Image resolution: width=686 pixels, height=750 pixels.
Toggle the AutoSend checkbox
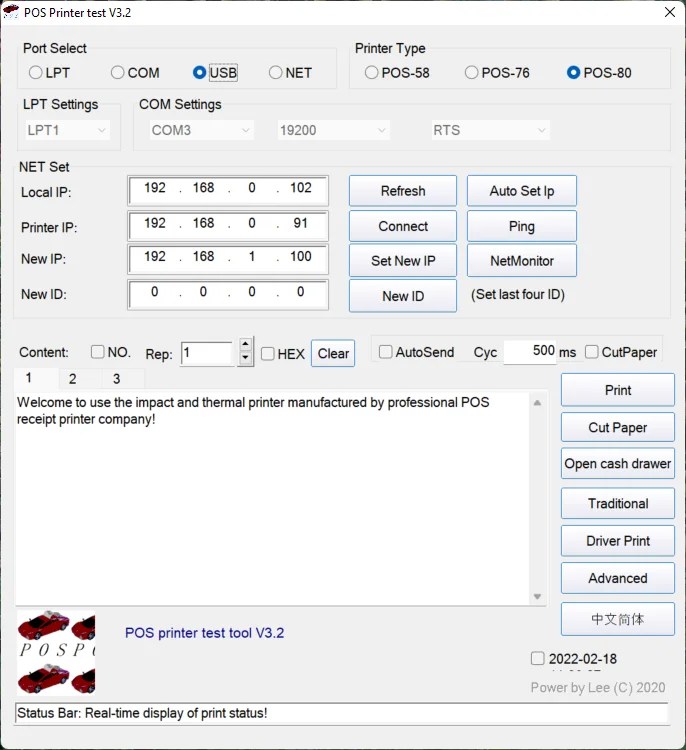[386, 352]
